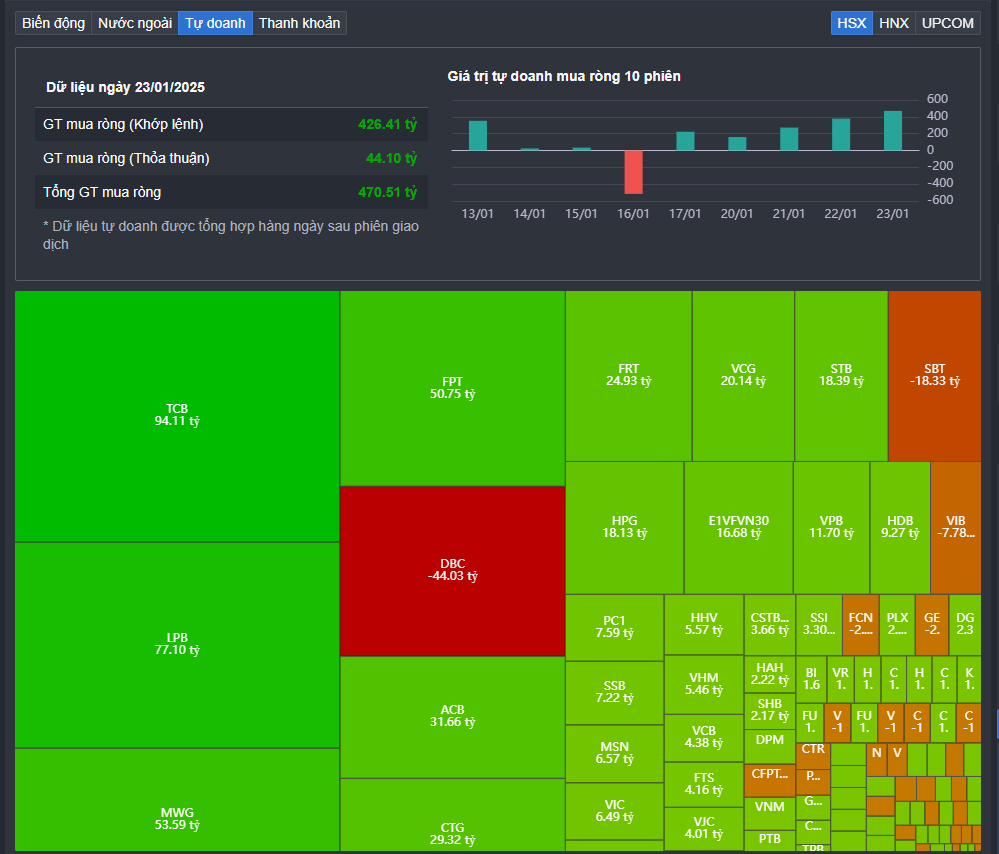Click the VPB 11.70 tỷ tile
The height and width of the screenshot is (854, 999).
pyautogui.click(x=831, y=528)
